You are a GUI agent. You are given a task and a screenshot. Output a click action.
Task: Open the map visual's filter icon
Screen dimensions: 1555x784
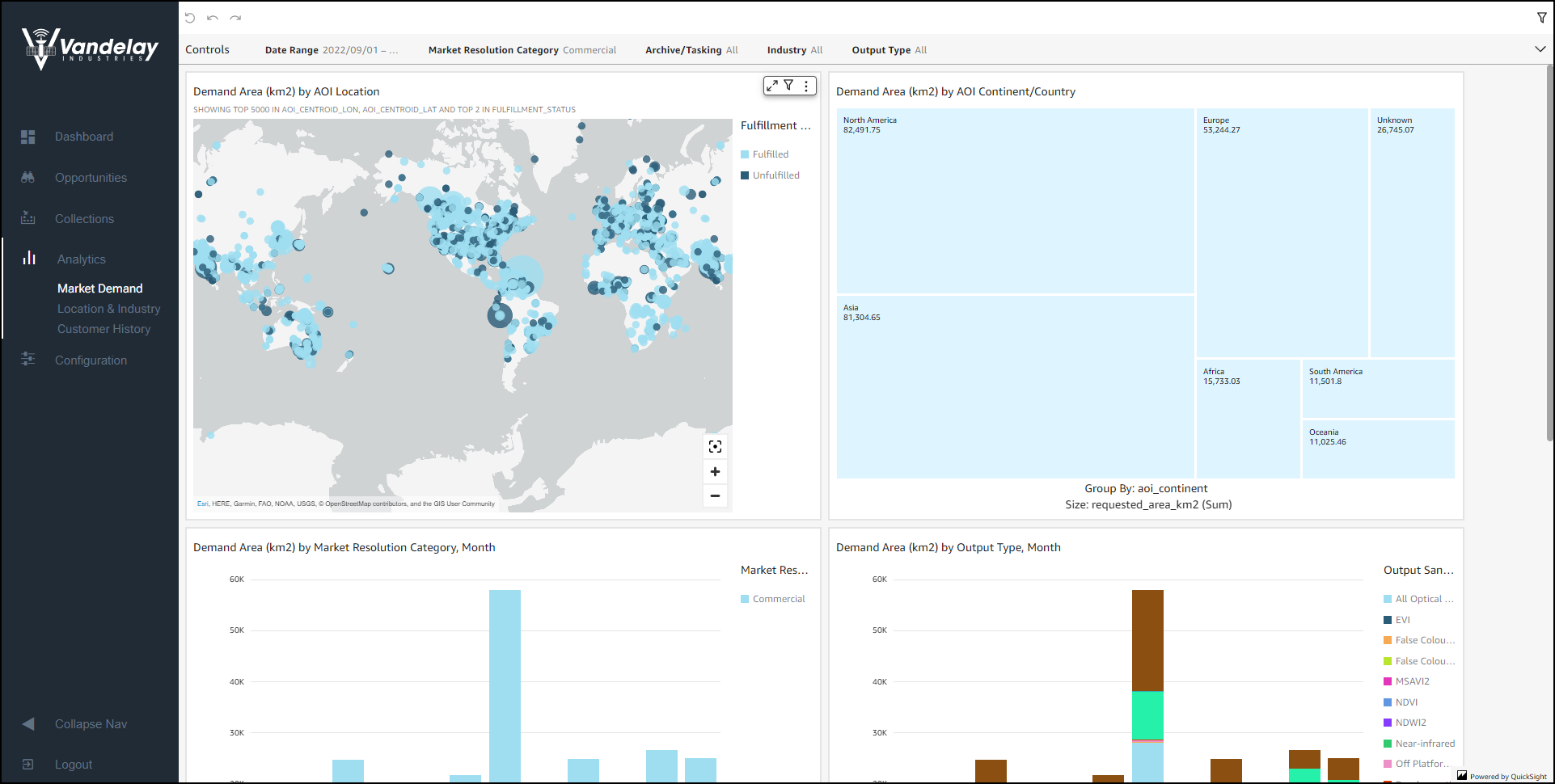pyautogui.click(x=789, y=85)
